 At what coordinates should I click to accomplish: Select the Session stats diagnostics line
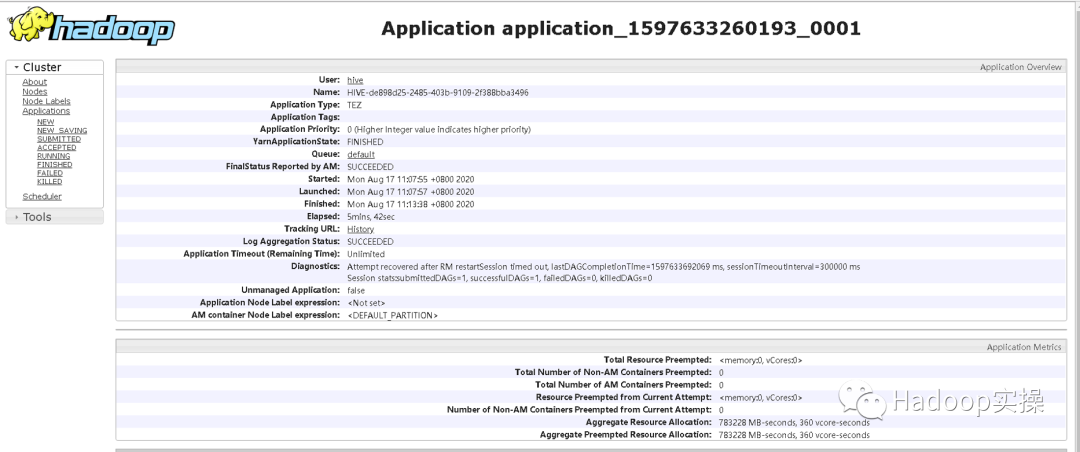coord(499,278)
